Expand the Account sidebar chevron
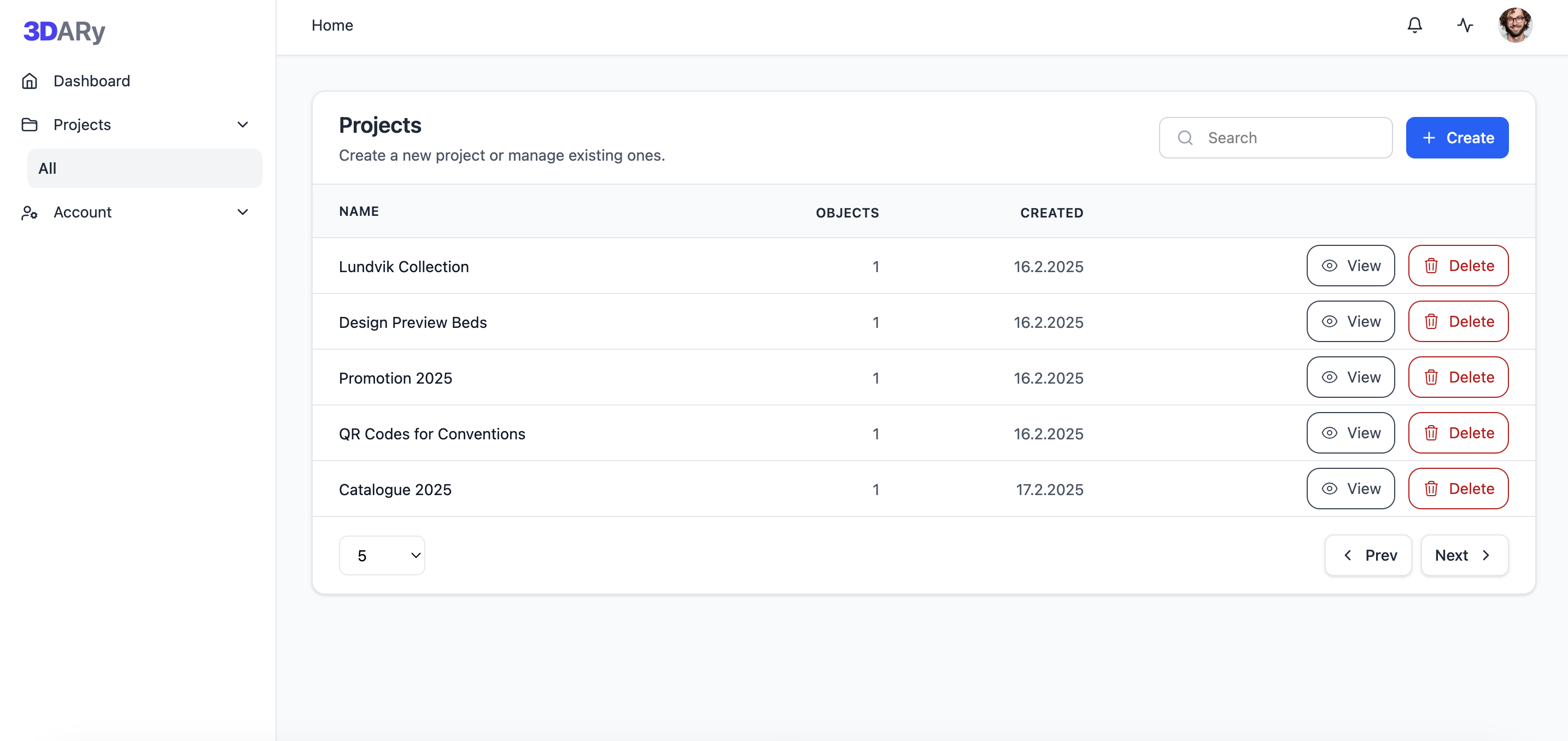This screenshot has width=1568, height=741. (x=242, y=213)
